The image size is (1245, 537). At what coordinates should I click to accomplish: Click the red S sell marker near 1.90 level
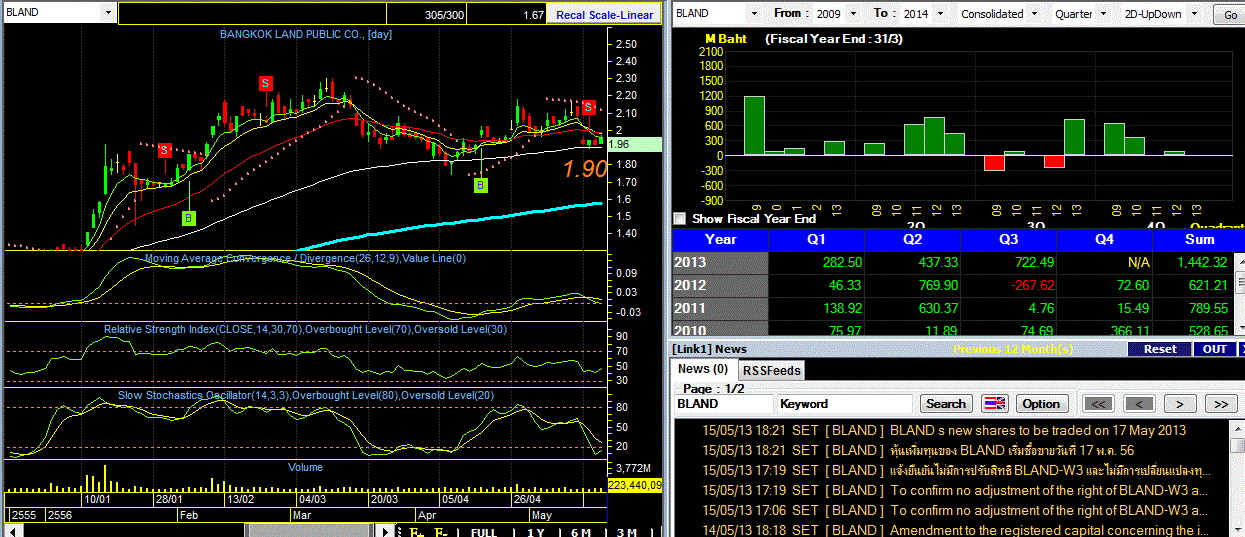pyautogui.click(x=164, y=150)
